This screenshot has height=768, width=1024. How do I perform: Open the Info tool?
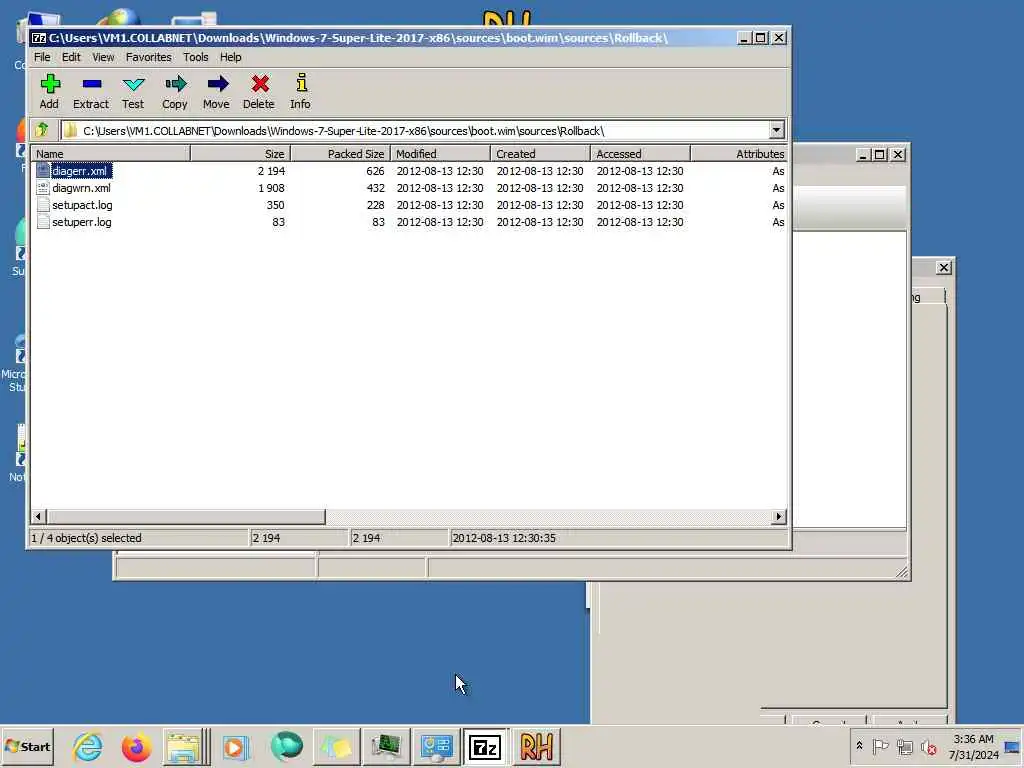pyautogui.click(x=301, y=83)
